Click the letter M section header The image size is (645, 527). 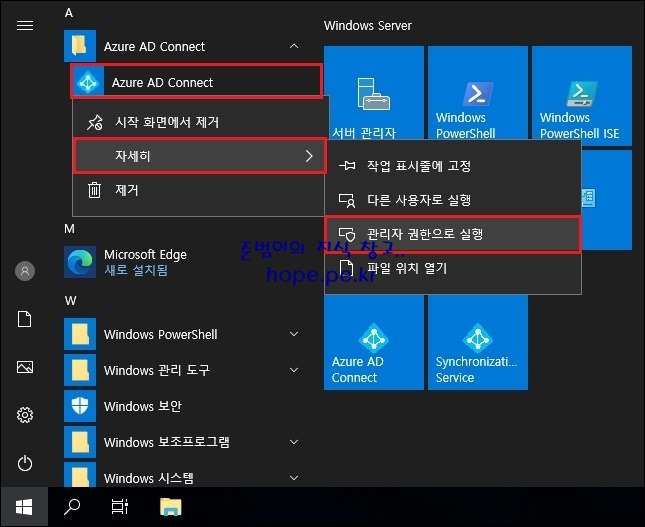pyautogui.click(x=70, y=229)
